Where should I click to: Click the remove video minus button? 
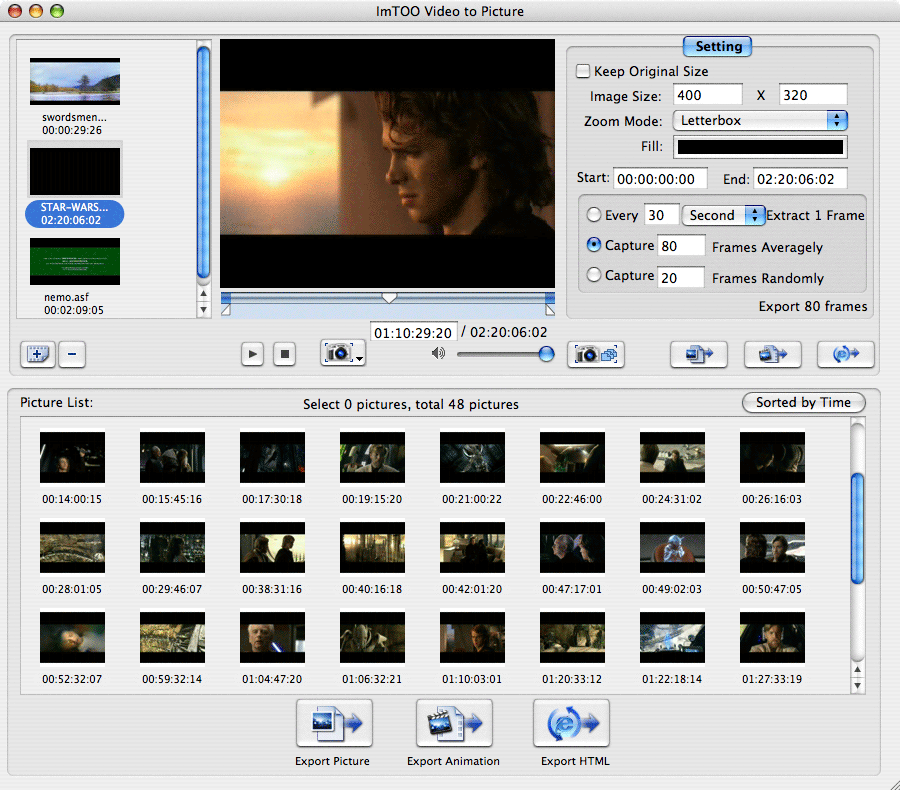72,354
